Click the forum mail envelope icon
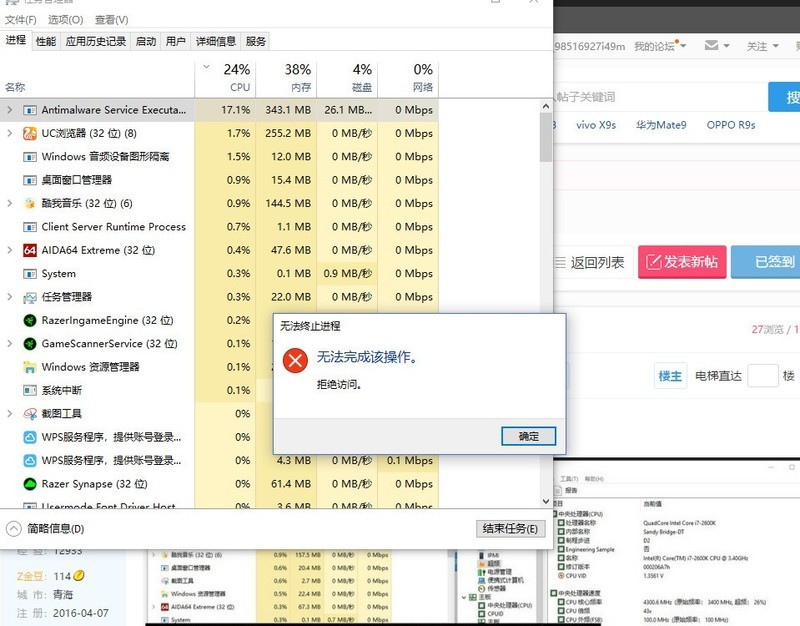The width and height of the screenshot is (800, 626). [x=711, y=45]
